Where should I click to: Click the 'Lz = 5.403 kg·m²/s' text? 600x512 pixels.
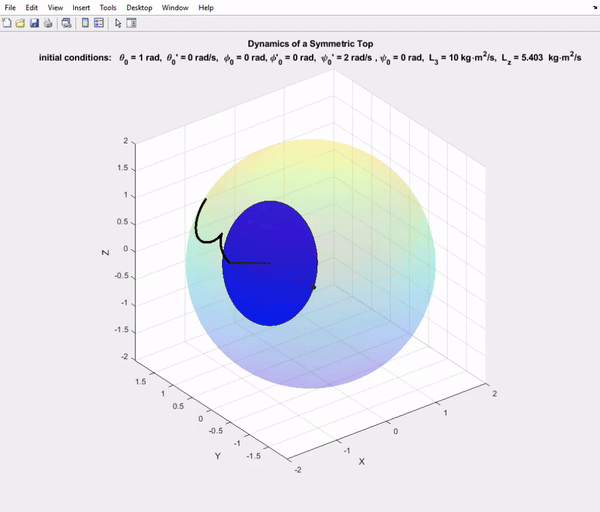point(541,58)
